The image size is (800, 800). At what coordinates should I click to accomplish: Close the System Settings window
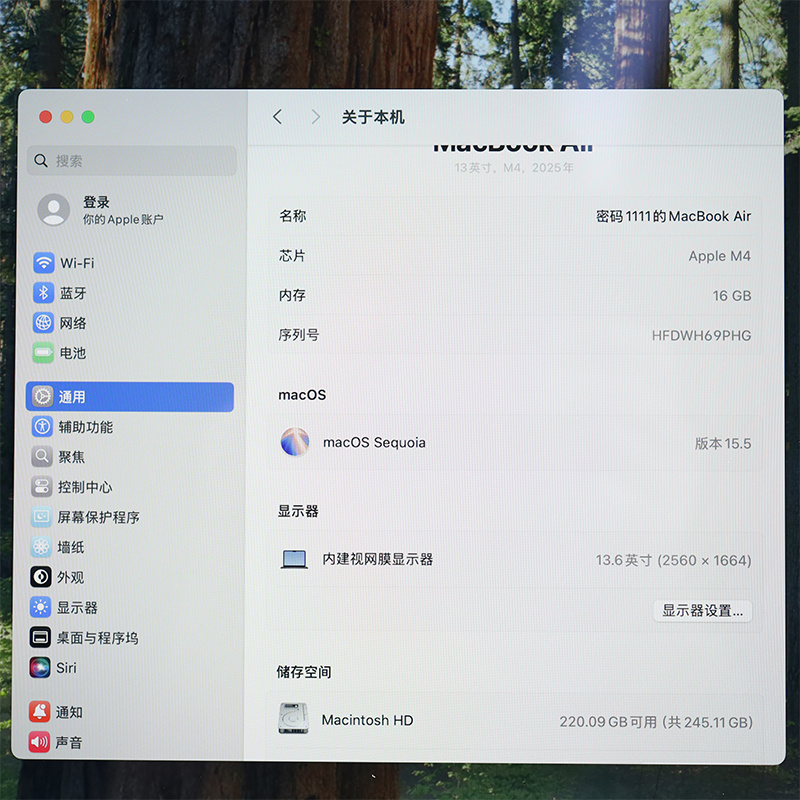45,117
